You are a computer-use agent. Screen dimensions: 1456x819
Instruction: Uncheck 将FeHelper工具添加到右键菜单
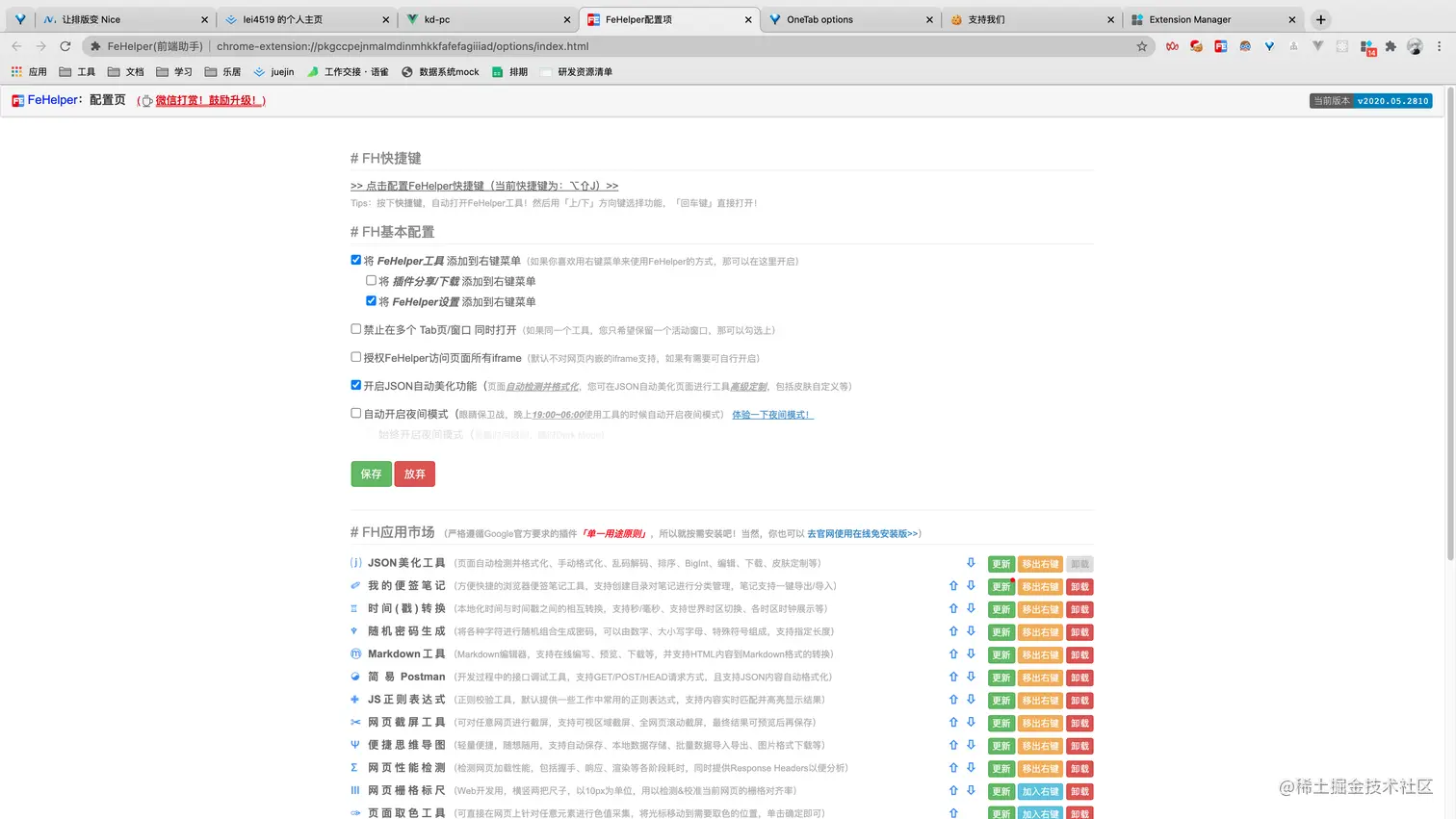356,260
